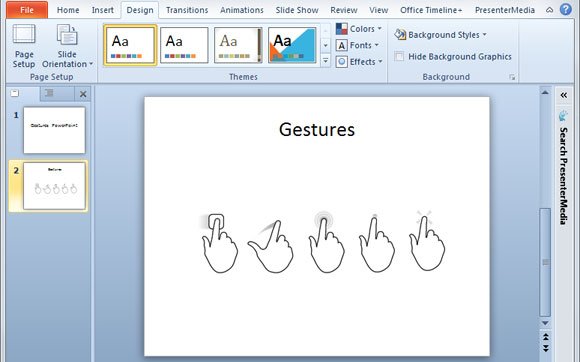Open the Transitions ribbon tab
The height and width of the screenshot is (362, 580).
click(187, 10)
